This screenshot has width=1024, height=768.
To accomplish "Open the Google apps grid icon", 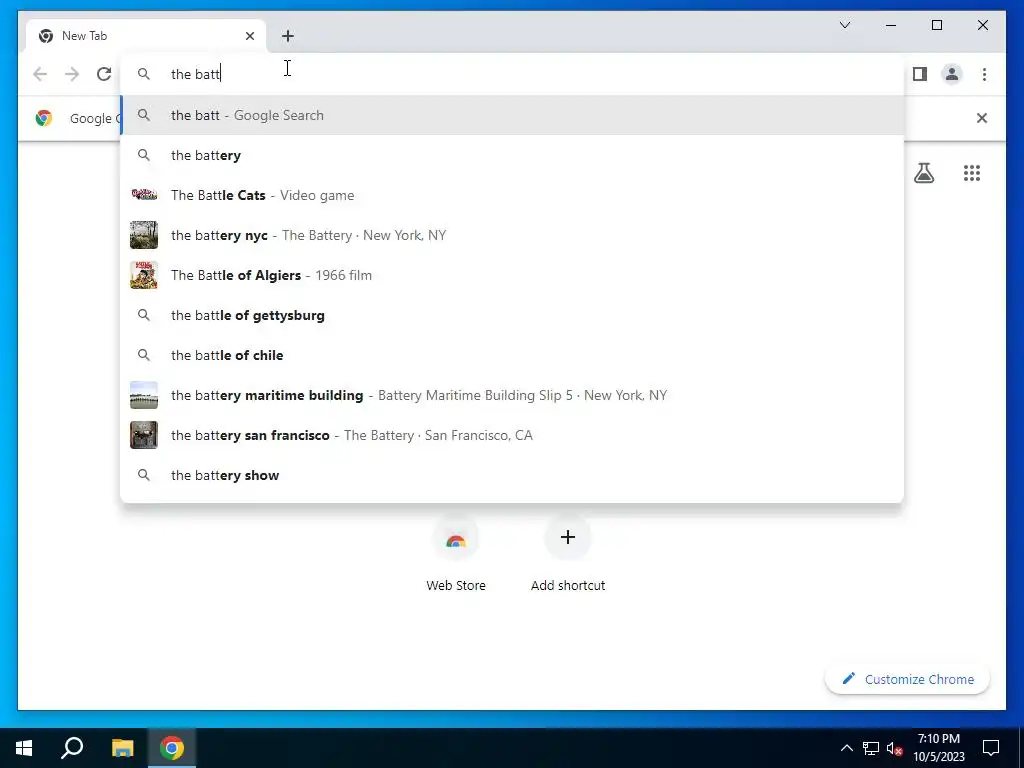I will [971, 173].
